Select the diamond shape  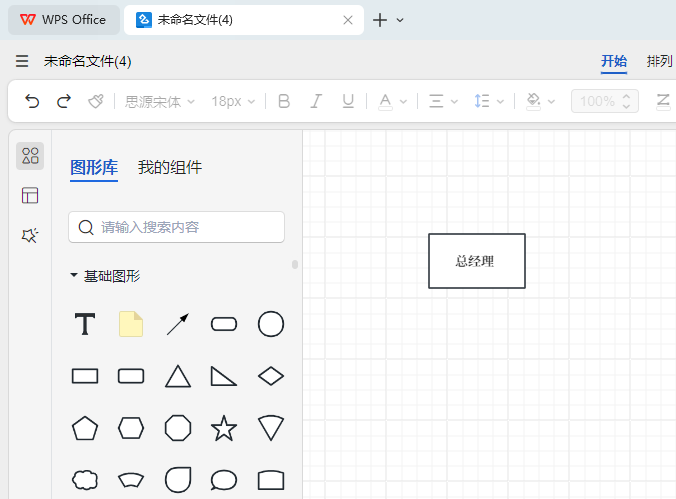(271, 376)
